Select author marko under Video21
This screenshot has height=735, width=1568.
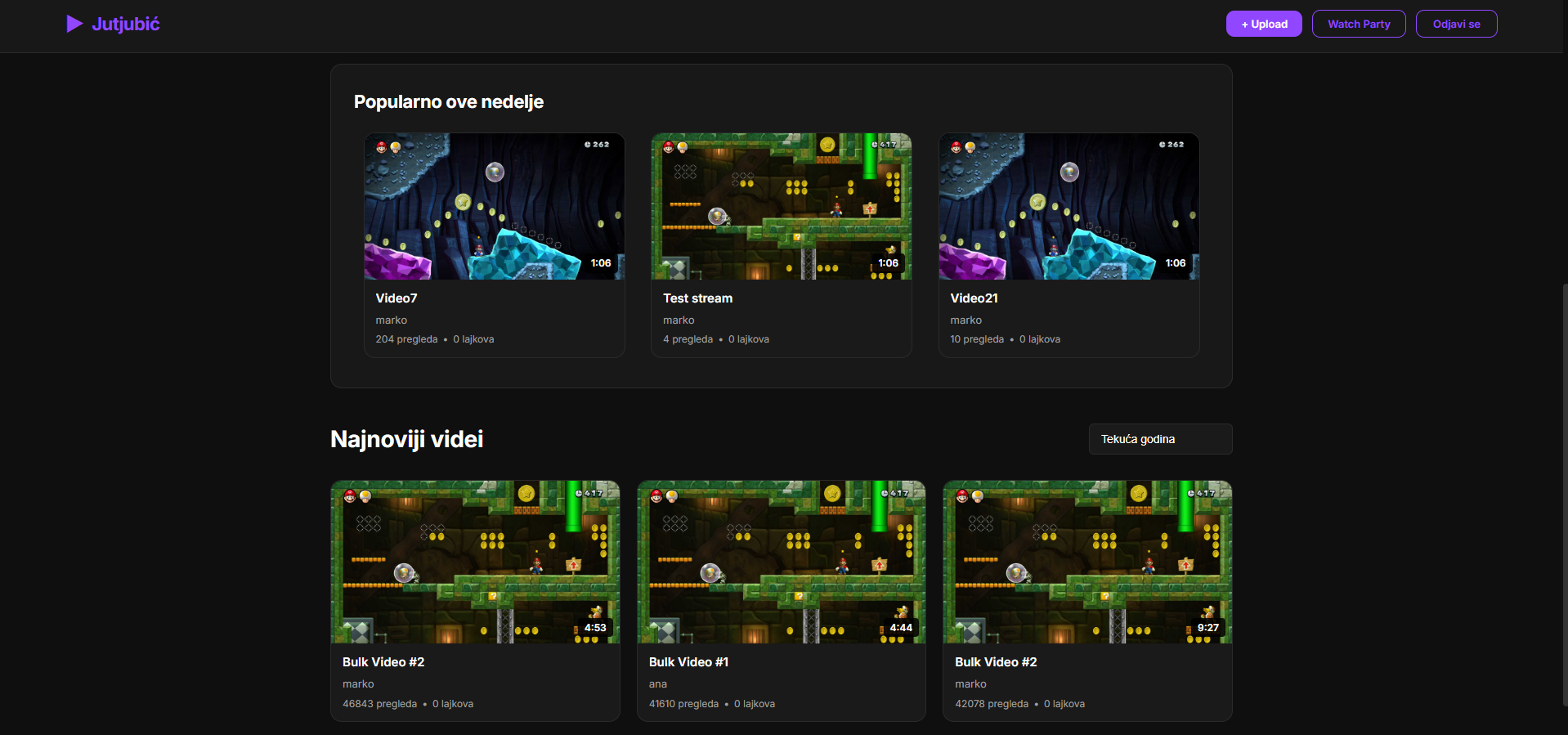(x=965, y=320)
